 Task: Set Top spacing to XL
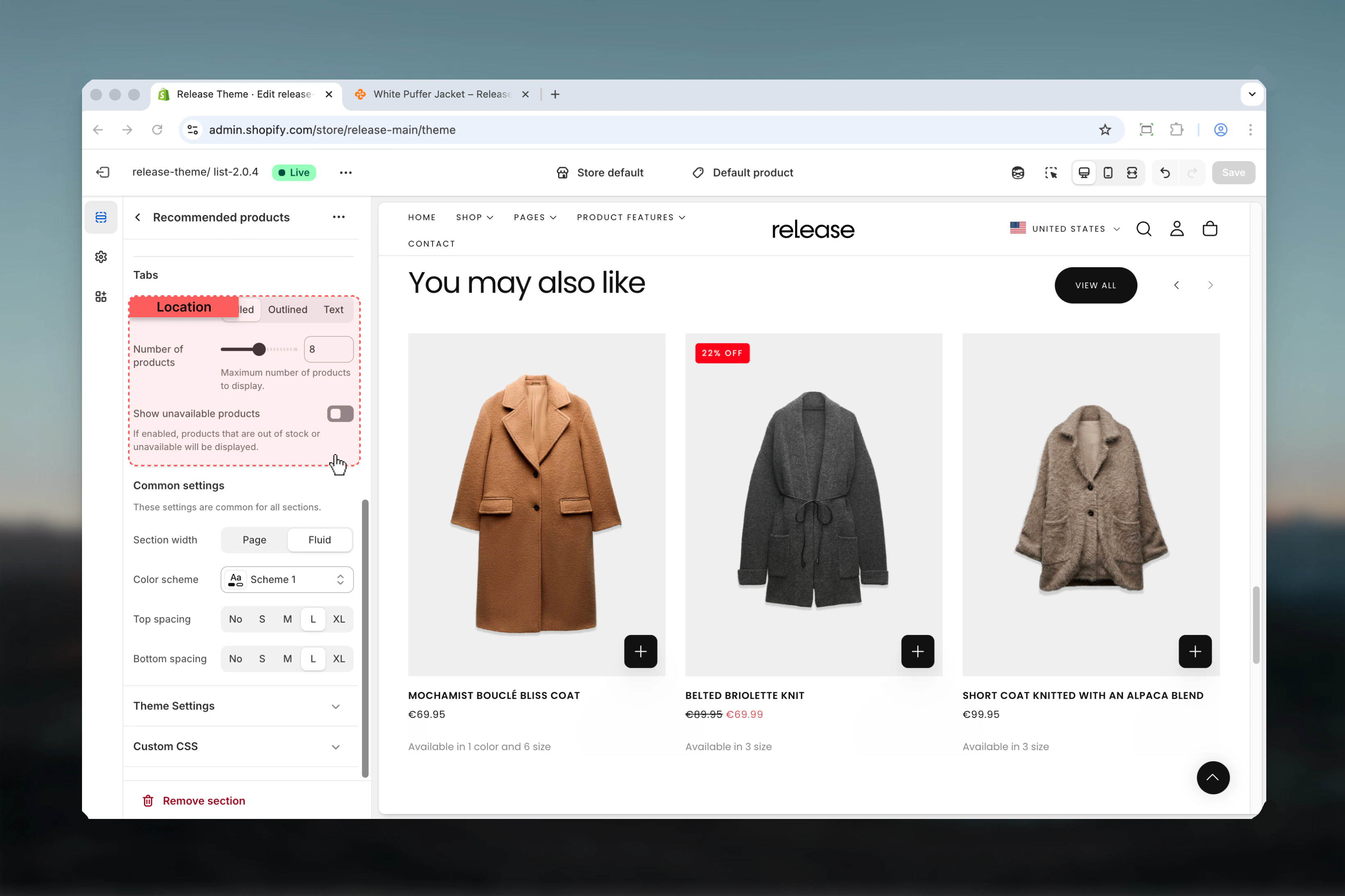pyautogui.click(x=339, y=619)
